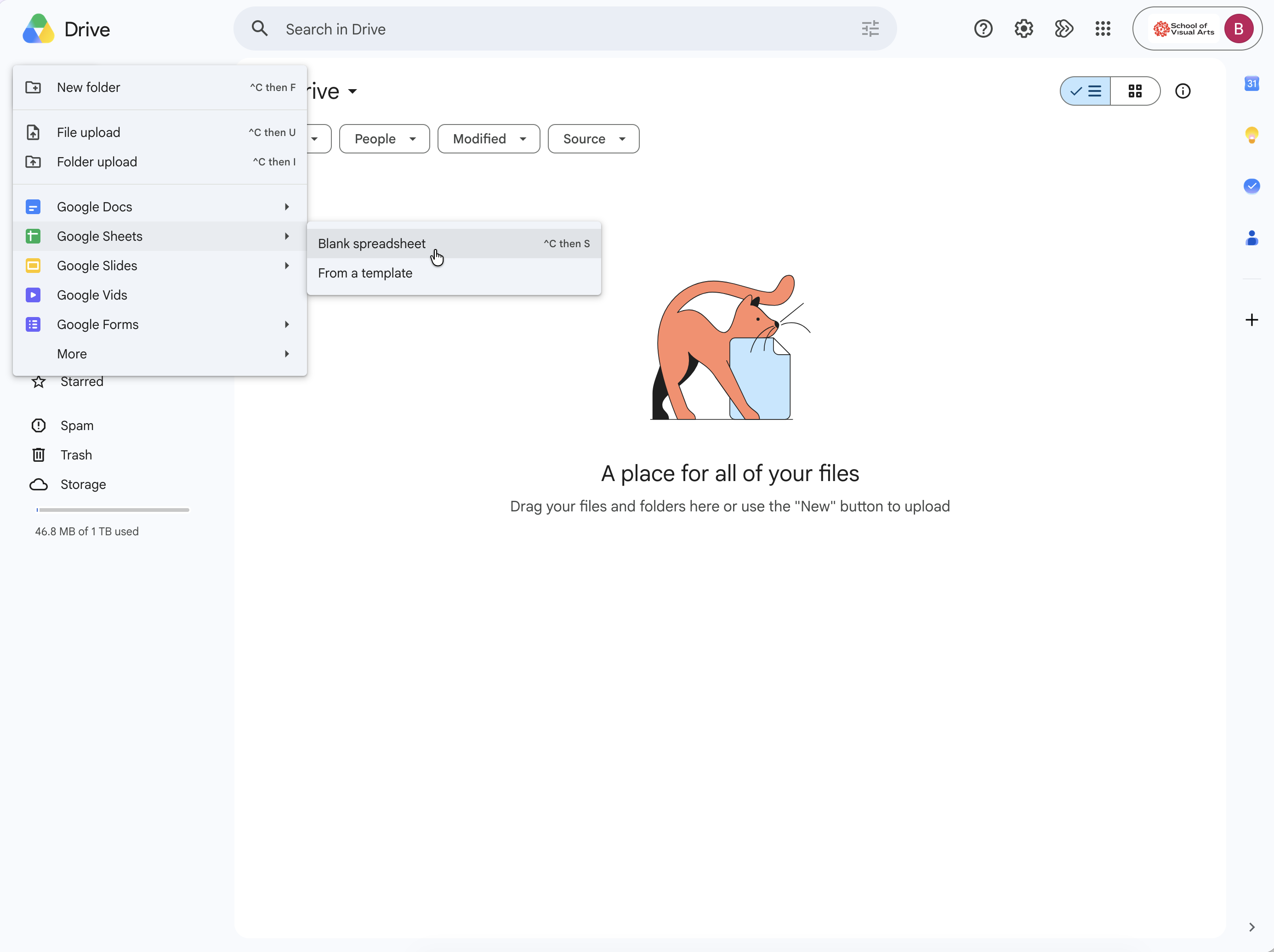Click the School of Visual Arts logo
The width and height of the screenshot is (1274, 952).
1183,29
